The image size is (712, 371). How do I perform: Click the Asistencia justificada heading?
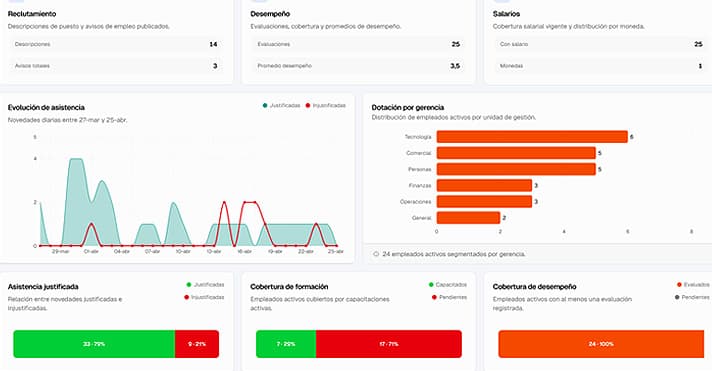(x=43, y=287)
